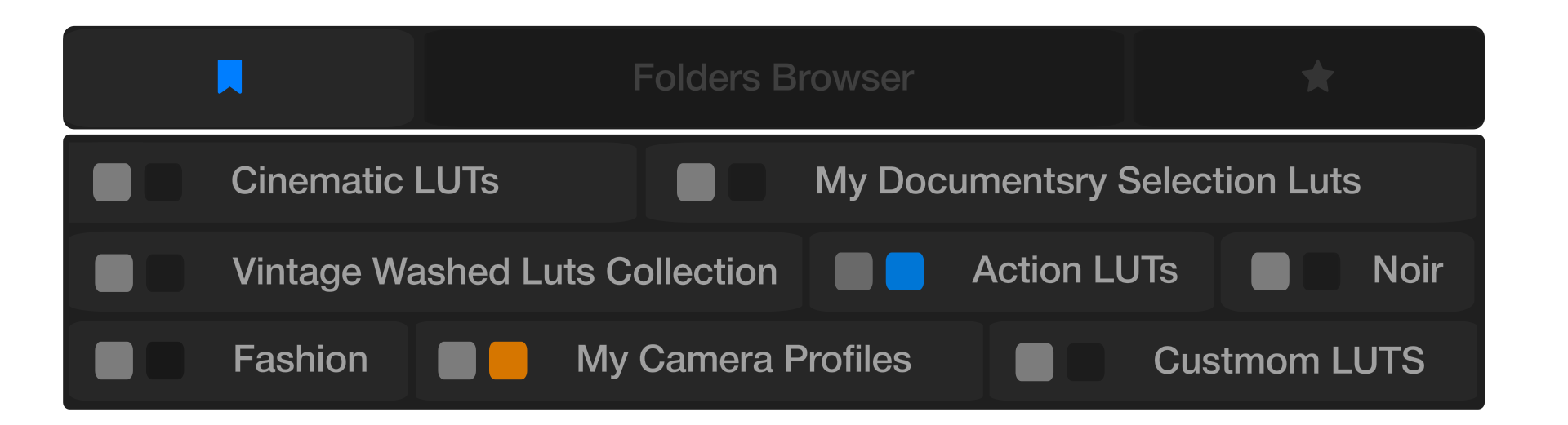Toggle the gray checkbox beside Noir
The height and width of the screenshot is (425, 1568).
click(x=1270, y=272)
